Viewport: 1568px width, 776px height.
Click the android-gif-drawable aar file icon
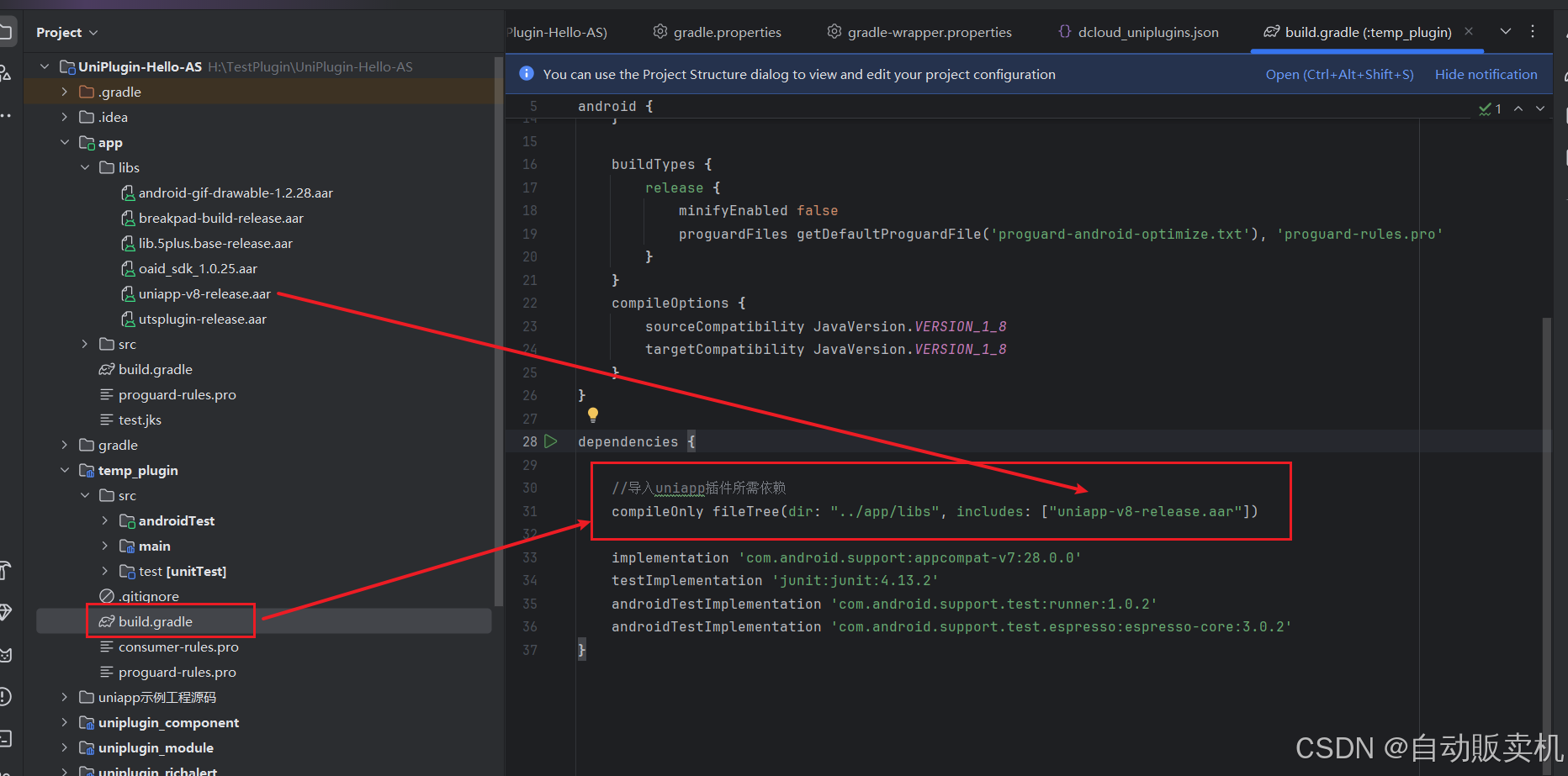tap(128, 193)
